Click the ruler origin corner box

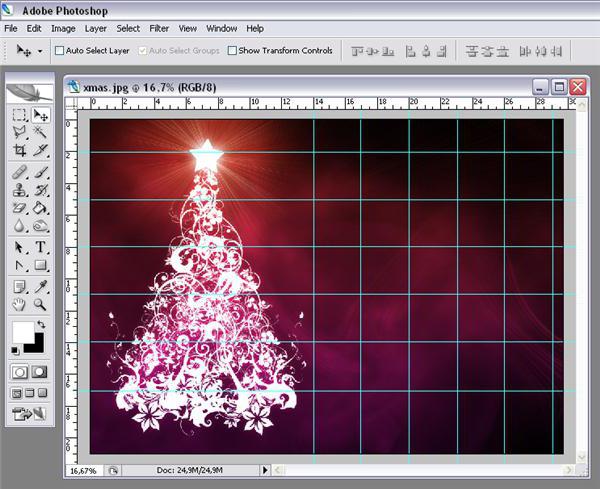(x=72, y=104)
